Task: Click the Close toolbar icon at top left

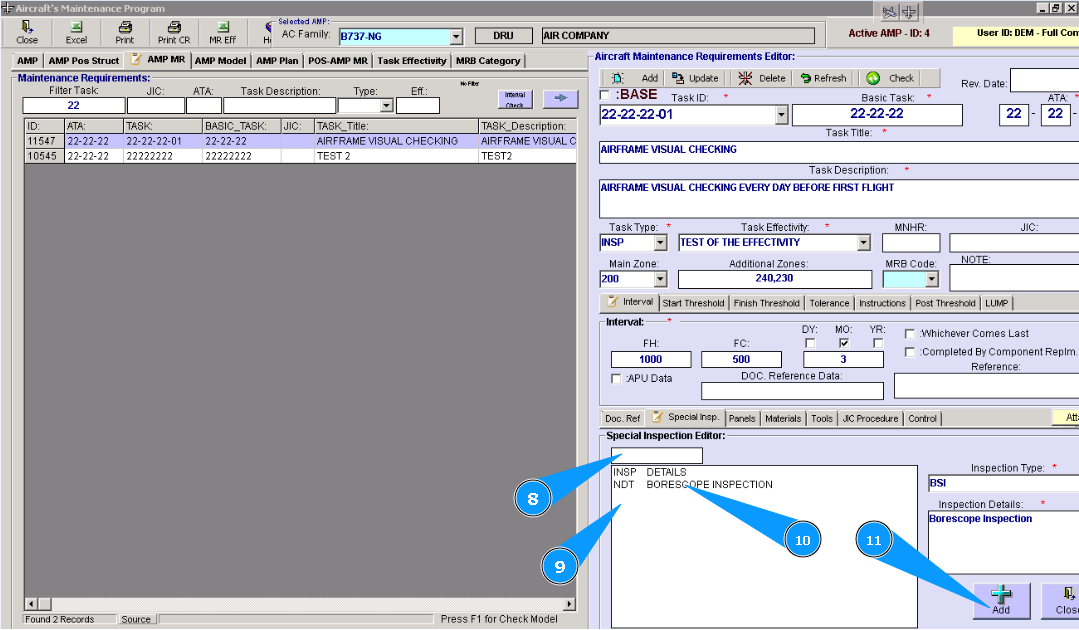Action: pos(27,32)
